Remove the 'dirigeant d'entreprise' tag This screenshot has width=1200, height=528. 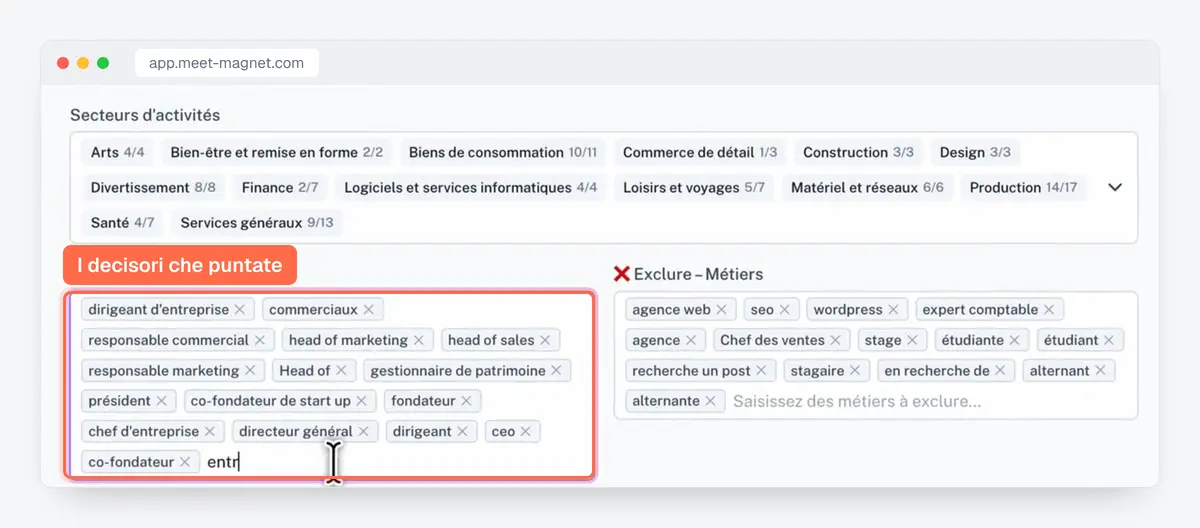coord(240,310)
